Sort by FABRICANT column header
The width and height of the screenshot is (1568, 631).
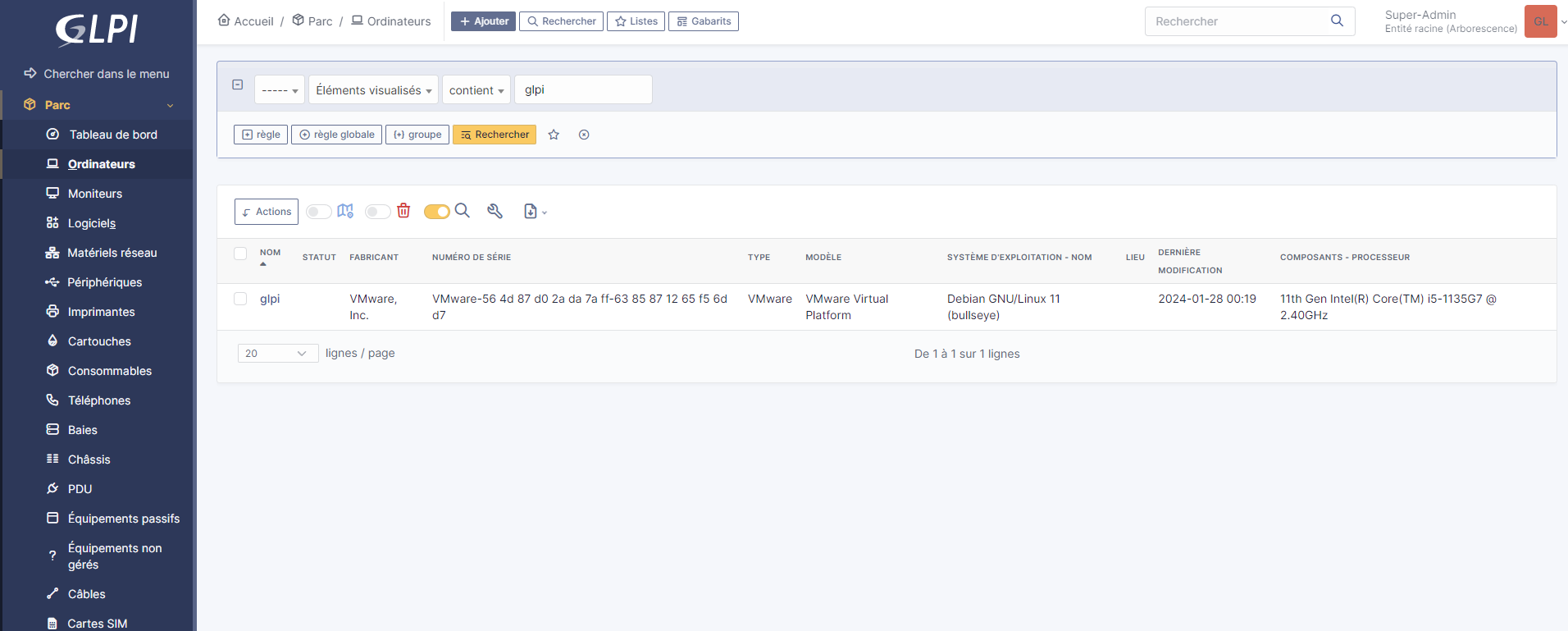click(374, 258)
